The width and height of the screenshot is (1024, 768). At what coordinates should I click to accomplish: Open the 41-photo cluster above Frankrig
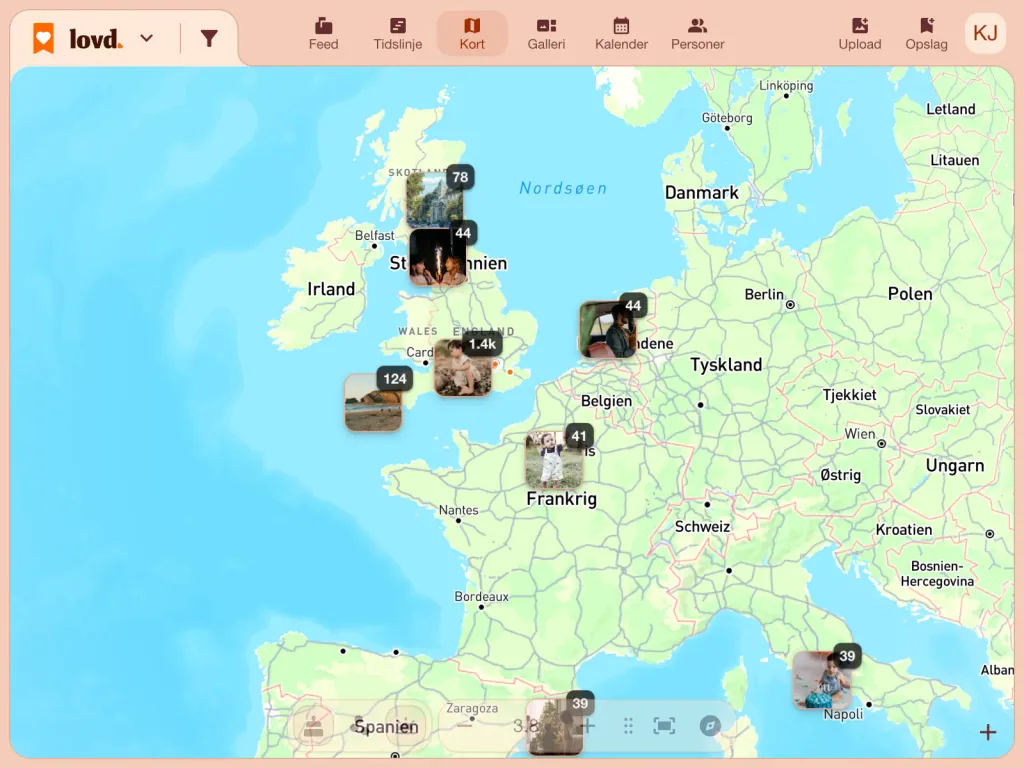554,460
